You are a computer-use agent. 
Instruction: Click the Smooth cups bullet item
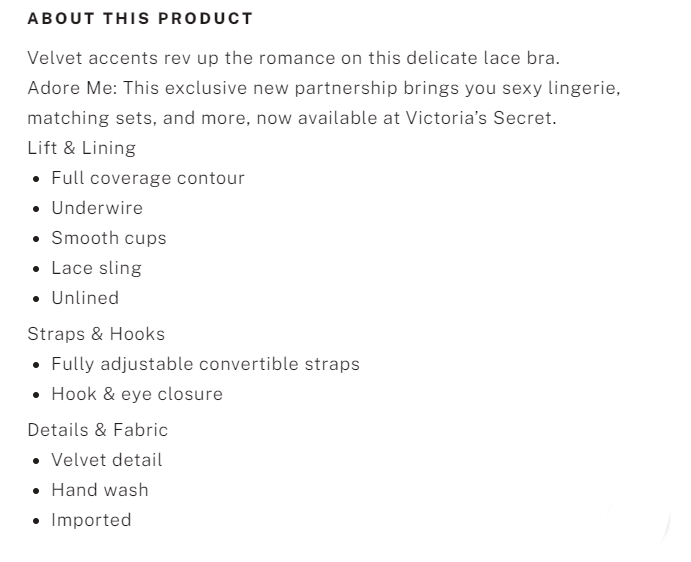coord(109,238)
